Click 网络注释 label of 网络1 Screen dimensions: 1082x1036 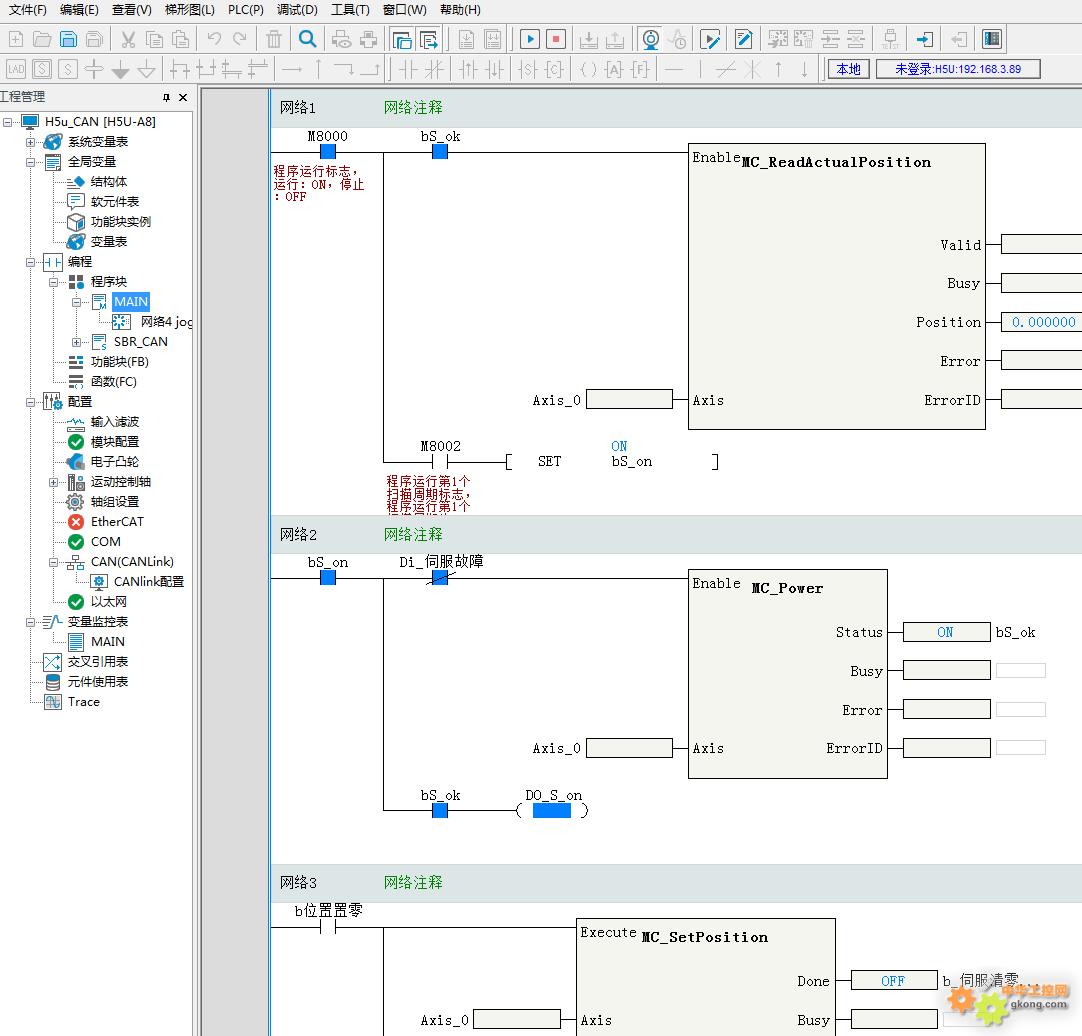tap(413, 107)
